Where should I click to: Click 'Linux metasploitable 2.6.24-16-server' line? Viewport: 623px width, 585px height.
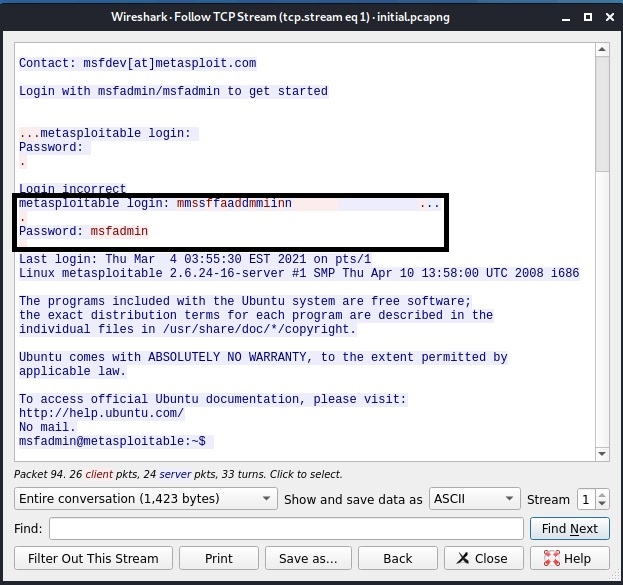pos(299,273)
